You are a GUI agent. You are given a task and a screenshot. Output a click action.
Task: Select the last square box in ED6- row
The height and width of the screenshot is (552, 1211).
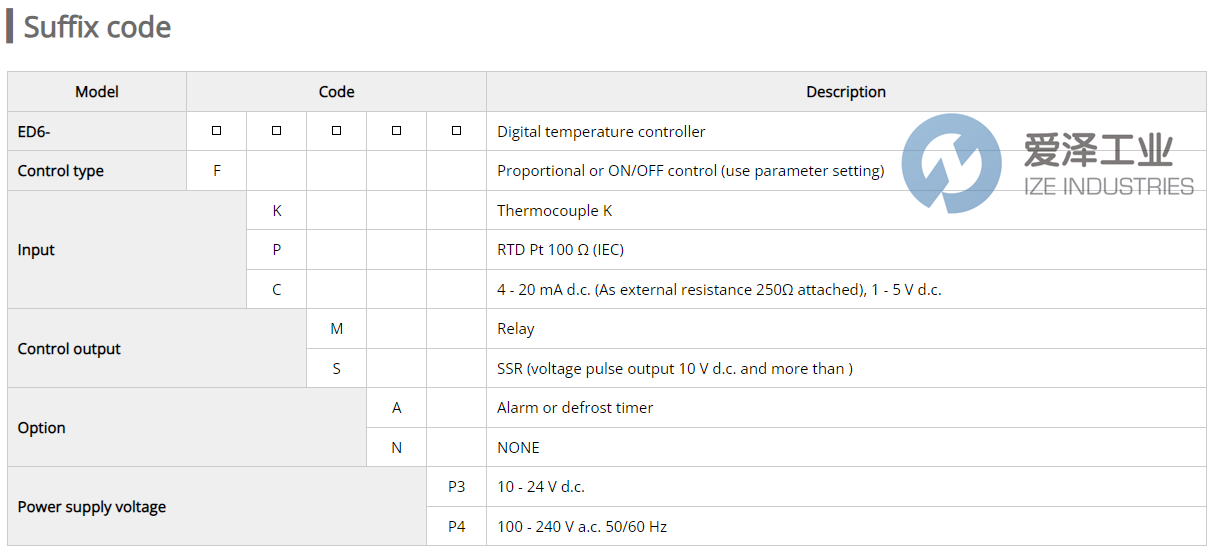(x=456, y=131)
